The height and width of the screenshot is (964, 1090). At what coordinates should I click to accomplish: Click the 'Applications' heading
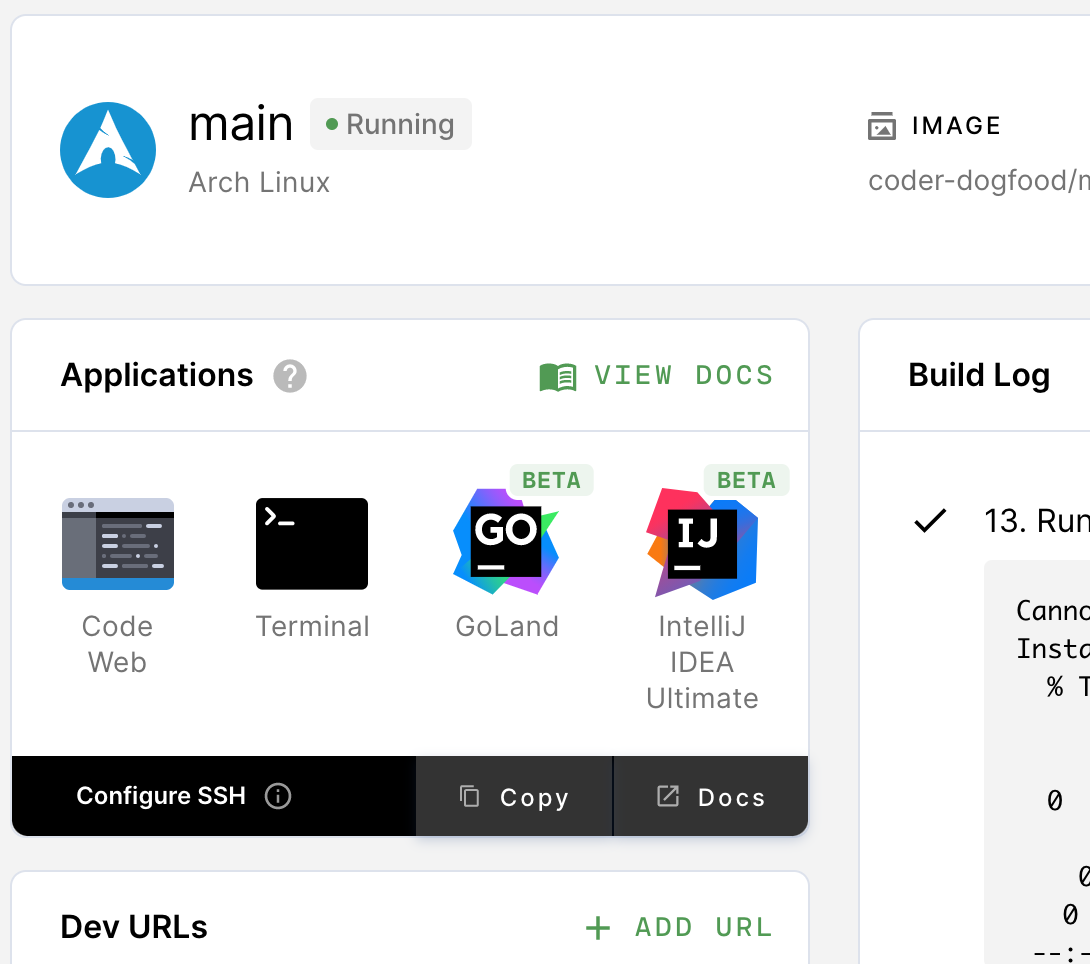pyautogui.click(x=157, y=375)
